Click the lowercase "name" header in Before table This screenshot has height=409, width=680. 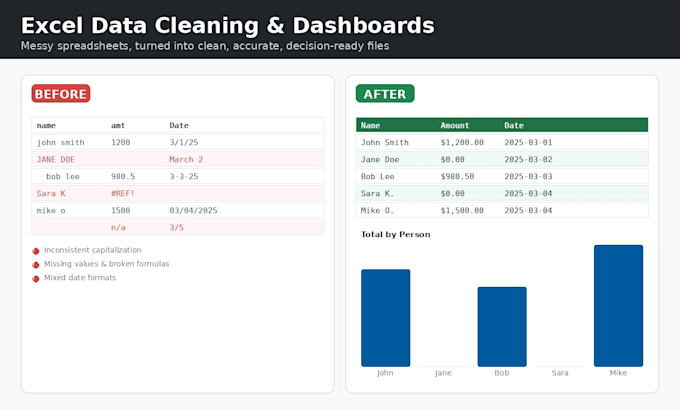tap(46, 125)
